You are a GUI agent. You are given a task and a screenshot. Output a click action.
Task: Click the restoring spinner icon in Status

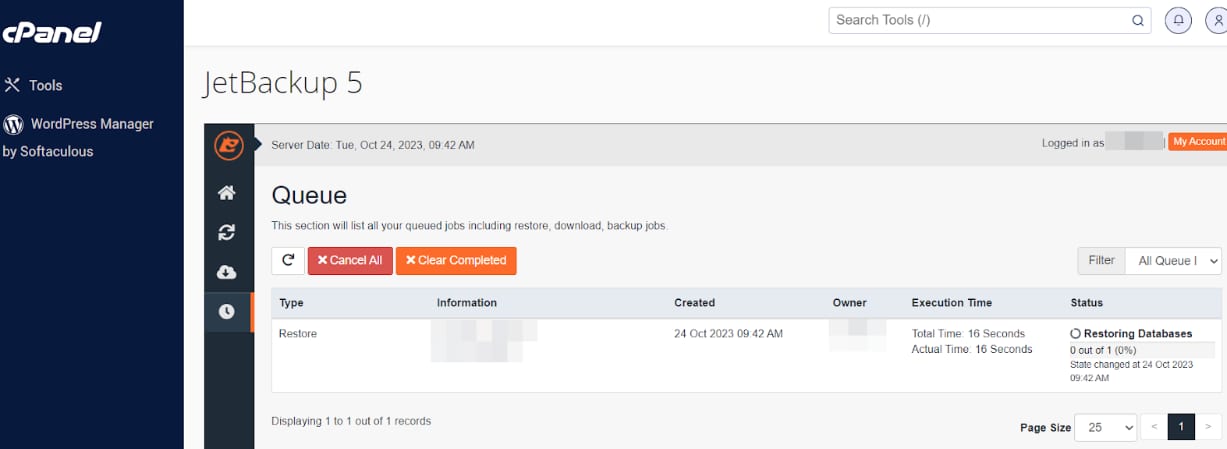click(1076, 334)
